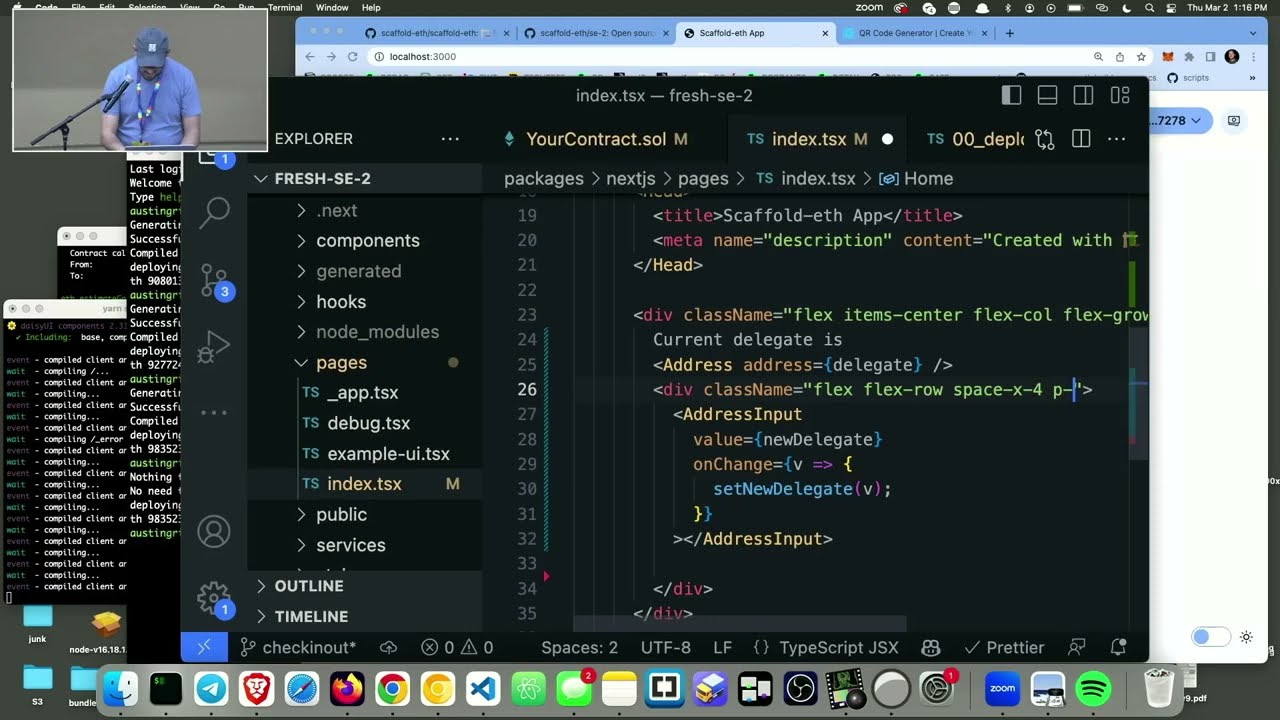Image resolution: width=1280 pixels, height=720 pixels.
Task: Open the Chrome zoom magnifier icon
Action: 1098,57
